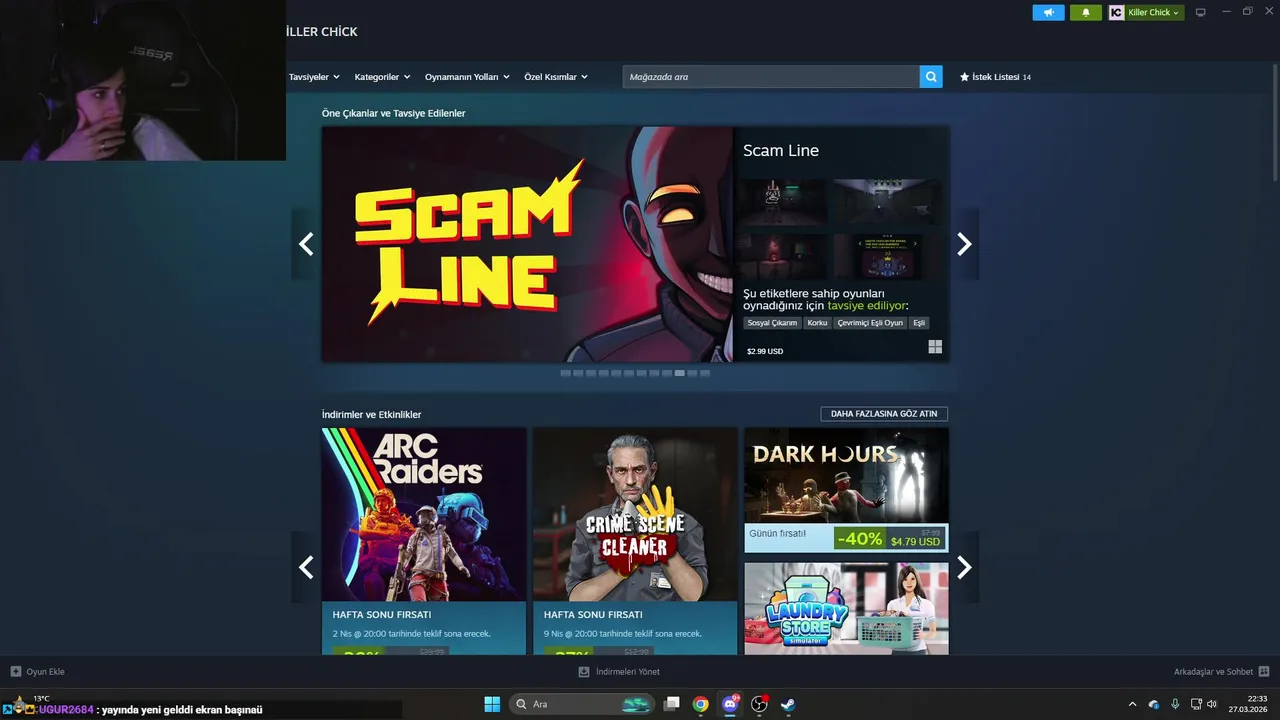Focus the Mağazada ara search field
The image size is (1280, 720).
tap(771, 77)
